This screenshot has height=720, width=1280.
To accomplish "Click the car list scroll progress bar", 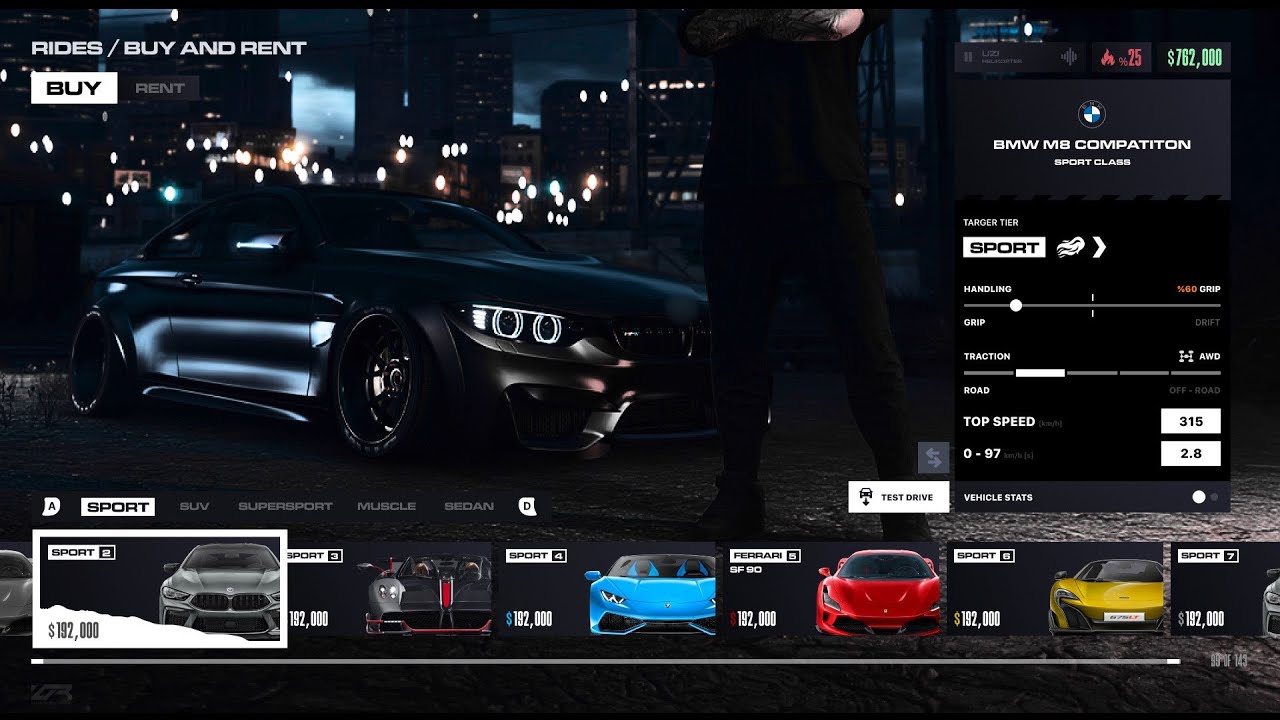I will coord(606,661).
